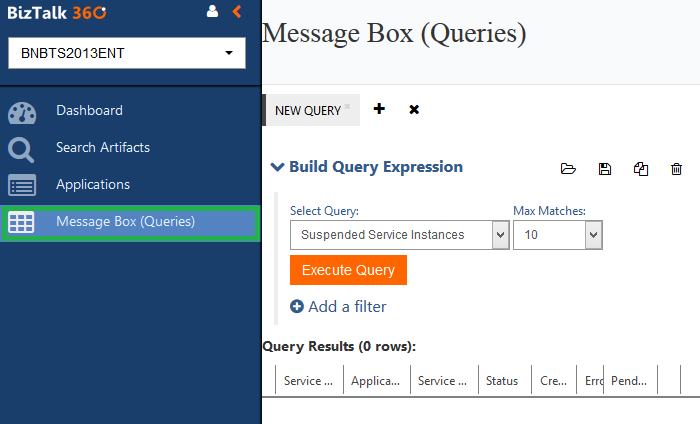This screenshot has height=424, width=700.
Task: Switch to the NEW QUERY tab
Action: coord(308,110)
